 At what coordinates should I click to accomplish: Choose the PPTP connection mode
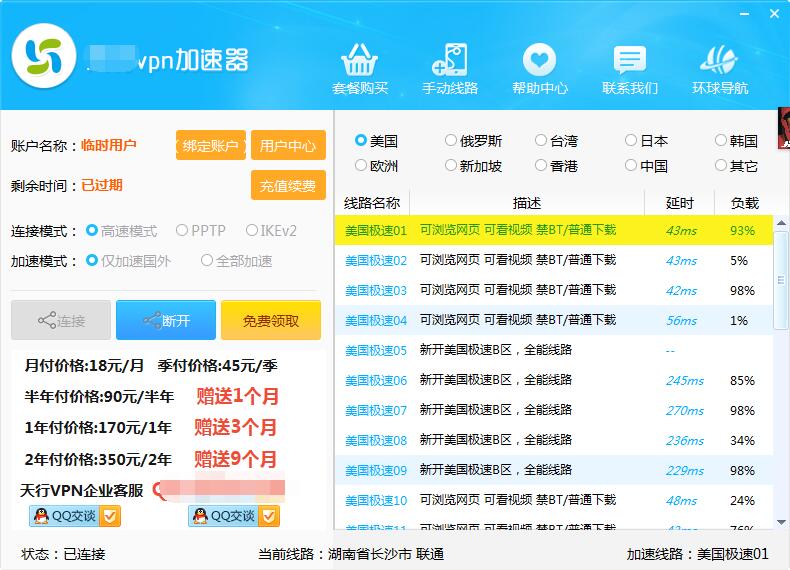[182, 231]
